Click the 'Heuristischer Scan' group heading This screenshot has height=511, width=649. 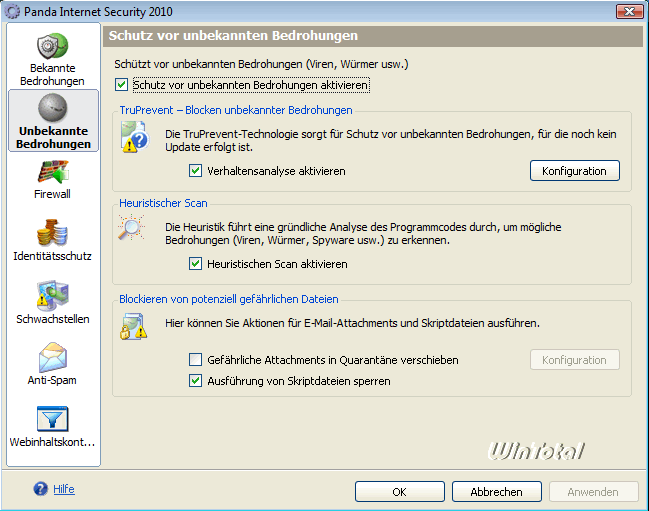[163, 203]
